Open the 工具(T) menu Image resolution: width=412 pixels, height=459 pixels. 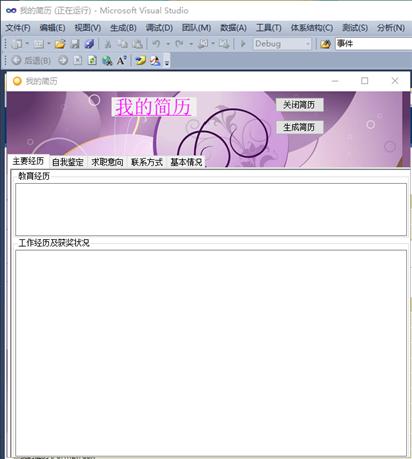pyautogui.click(x=268, y=28)
